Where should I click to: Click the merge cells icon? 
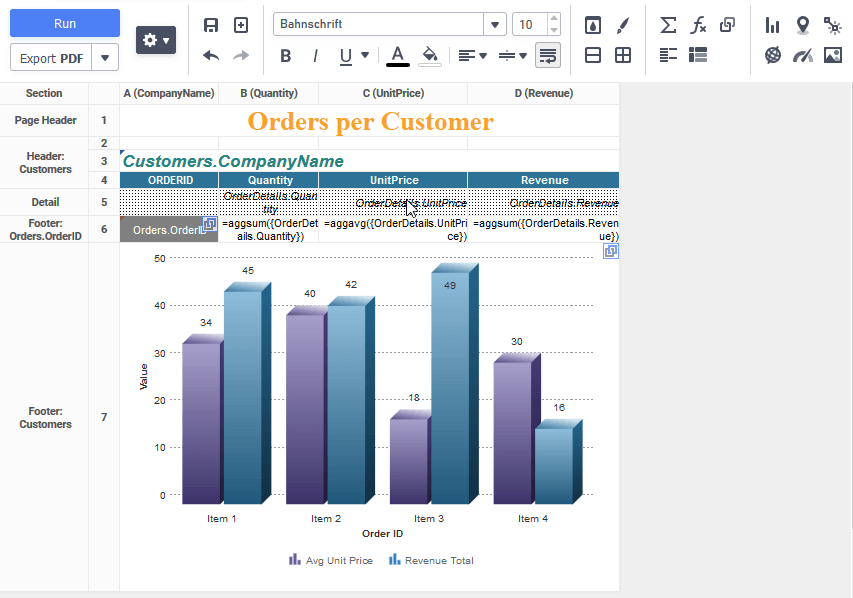click(593, 55)
